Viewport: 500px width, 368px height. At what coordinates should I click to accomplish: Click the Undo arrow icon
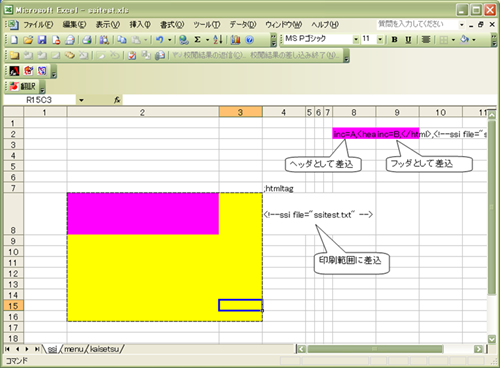[x=160, y=40]
